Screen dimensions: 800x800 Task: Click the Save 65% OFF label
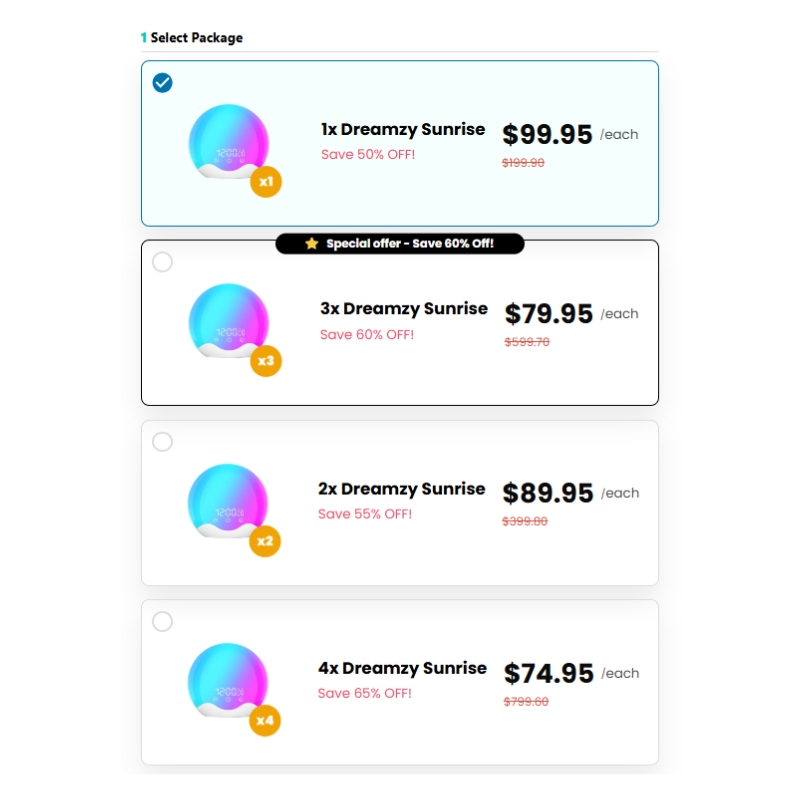(365, 693)
